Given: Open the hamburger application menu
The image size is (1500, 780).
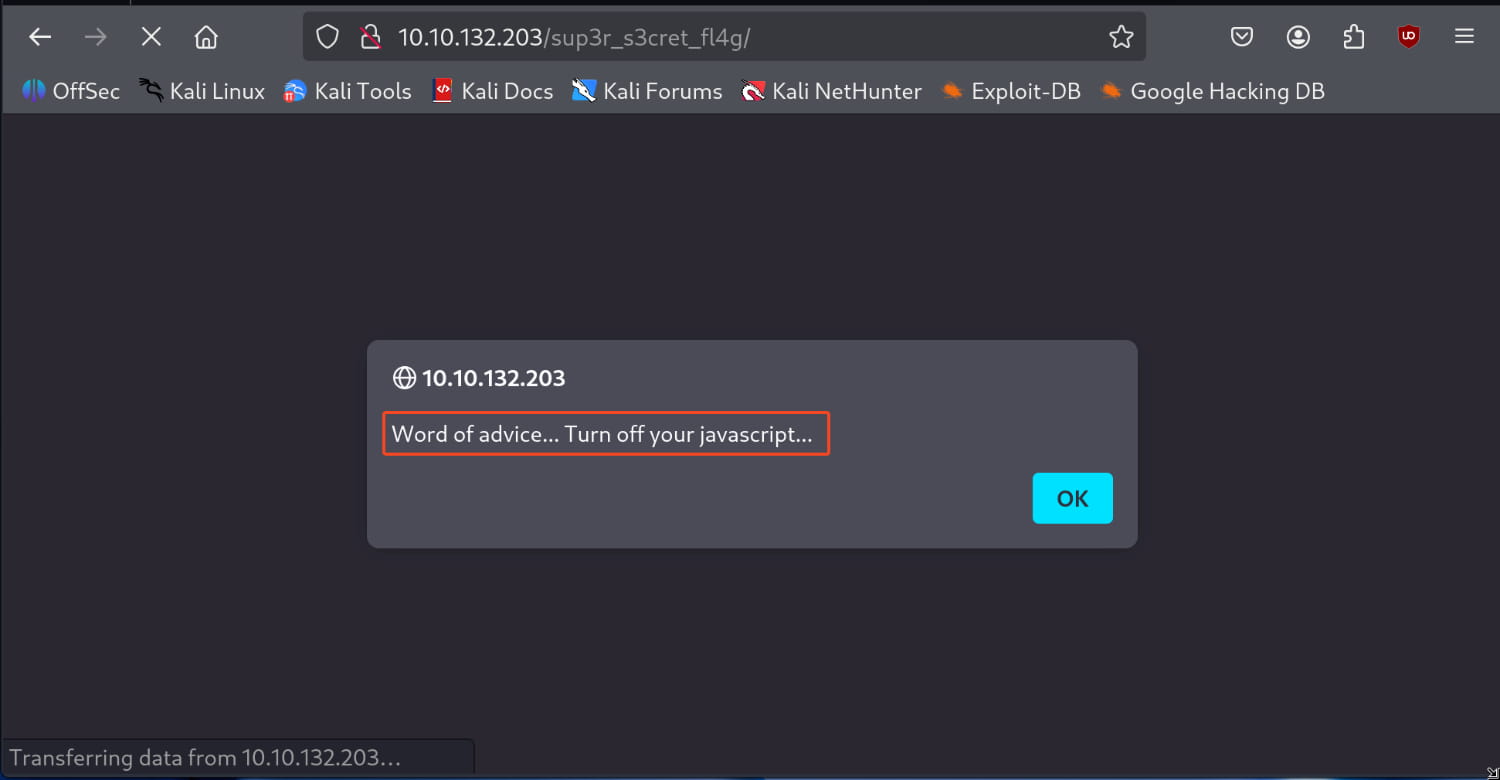Looking at the screenshot, I should click(1464, 37).
